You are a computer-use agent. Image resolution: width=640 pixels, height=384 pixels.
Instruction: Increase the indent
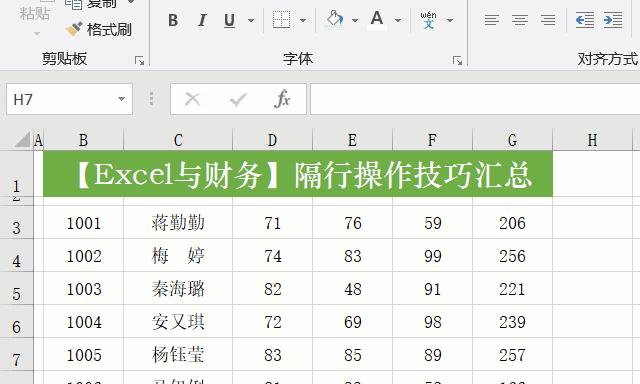(613, 20)
